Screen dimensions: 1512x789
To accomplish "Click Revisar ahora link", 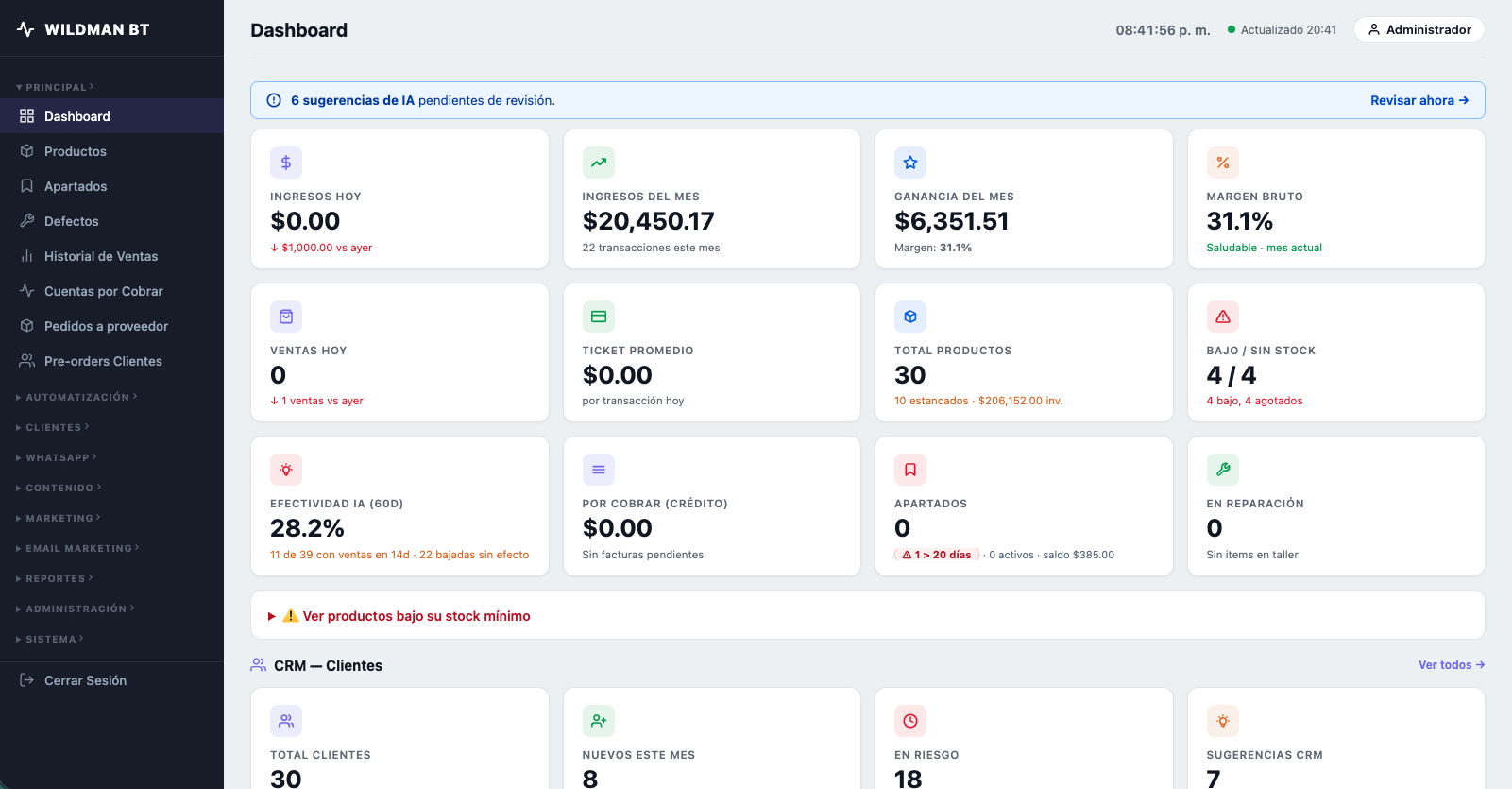I will (1419, 100).
